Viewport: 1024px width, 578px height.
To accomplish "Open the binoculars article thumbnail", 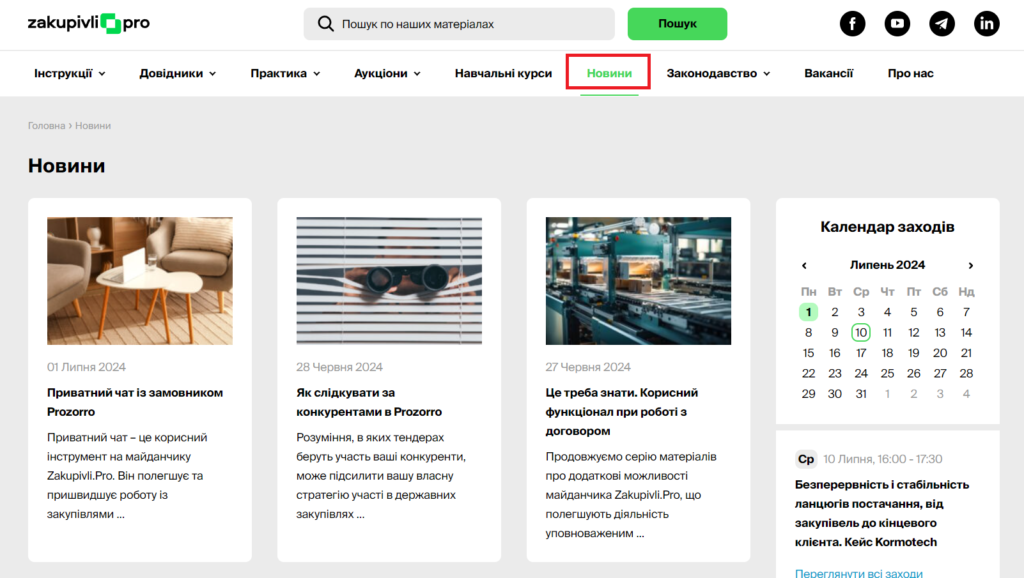I will pos(389,281).
